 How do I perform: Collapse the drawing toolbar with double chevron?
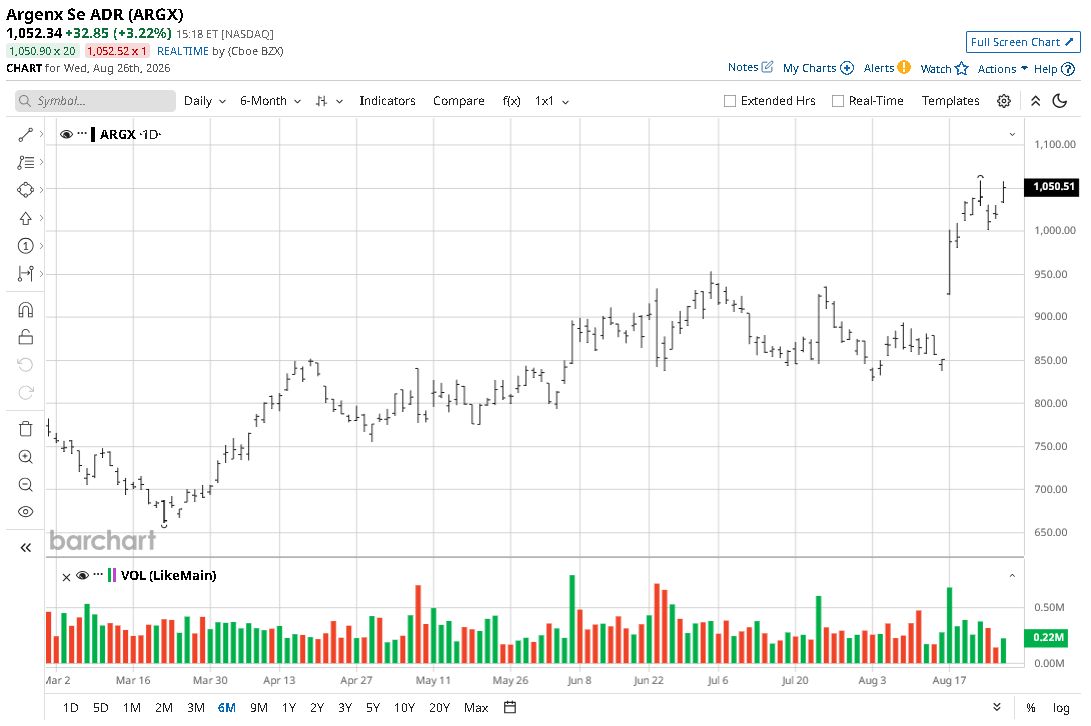pyautogui.click(x=26, y=548)
